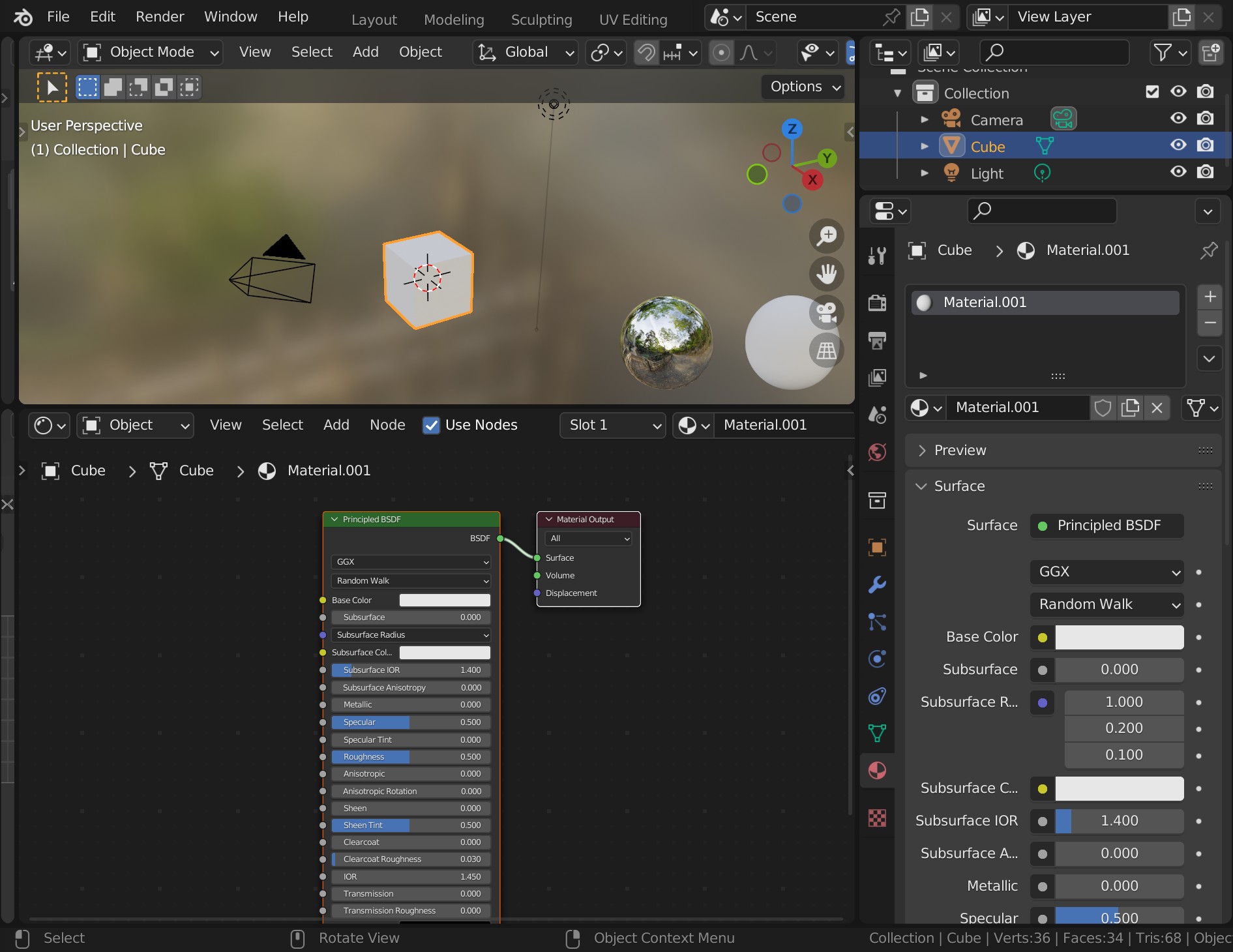The image size is (1233, 952).
Task: Click the Base Color swatch in properties
Action: (1119, 638)
